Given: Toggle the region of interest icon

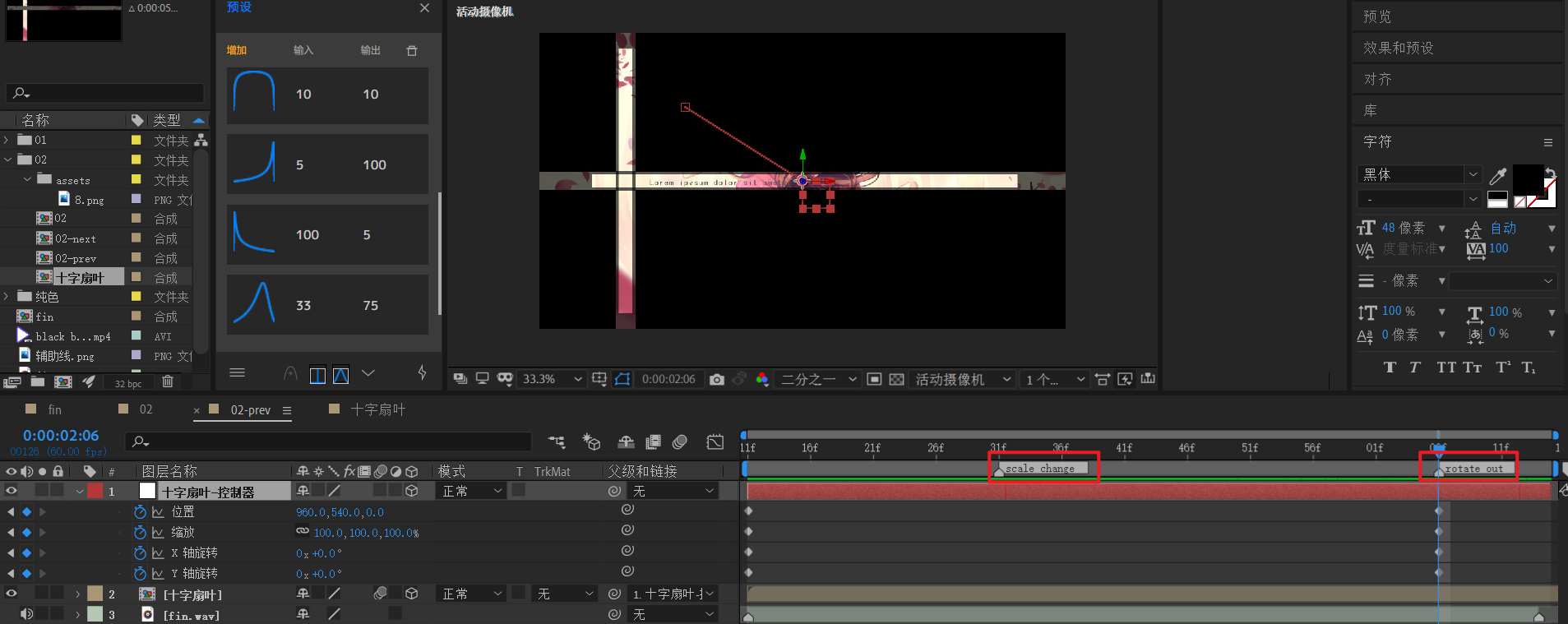Looking at the screenshot, I should coord(874,379).
